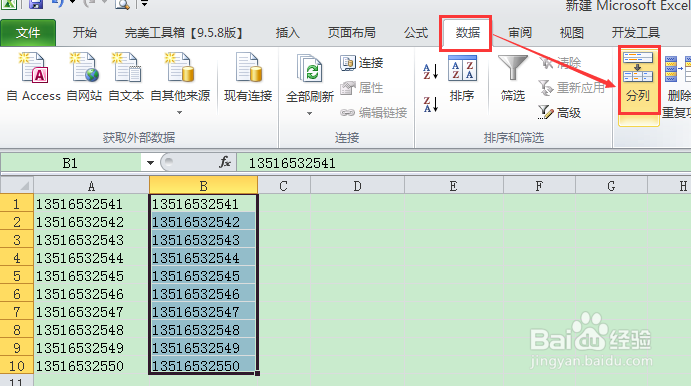The width and height of the screenshot is (691, 386).
Task: Expand 全部刷新 dropdown arrow
Action: (309, 114)
